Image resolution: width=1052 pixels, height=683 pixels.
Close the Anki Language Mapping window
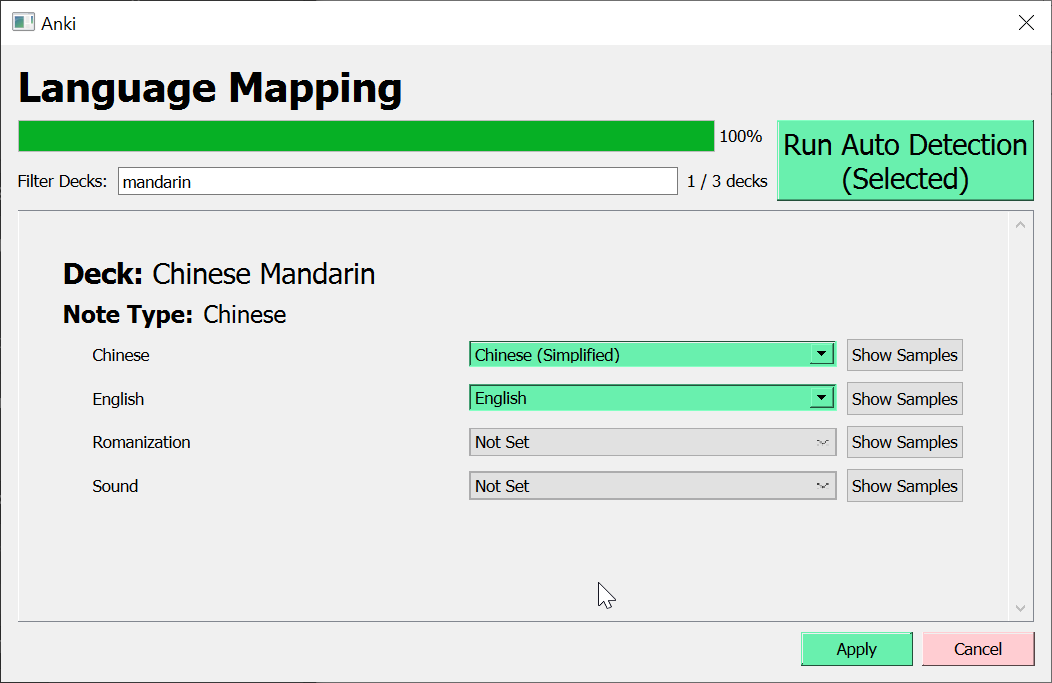click(1026, 23)
